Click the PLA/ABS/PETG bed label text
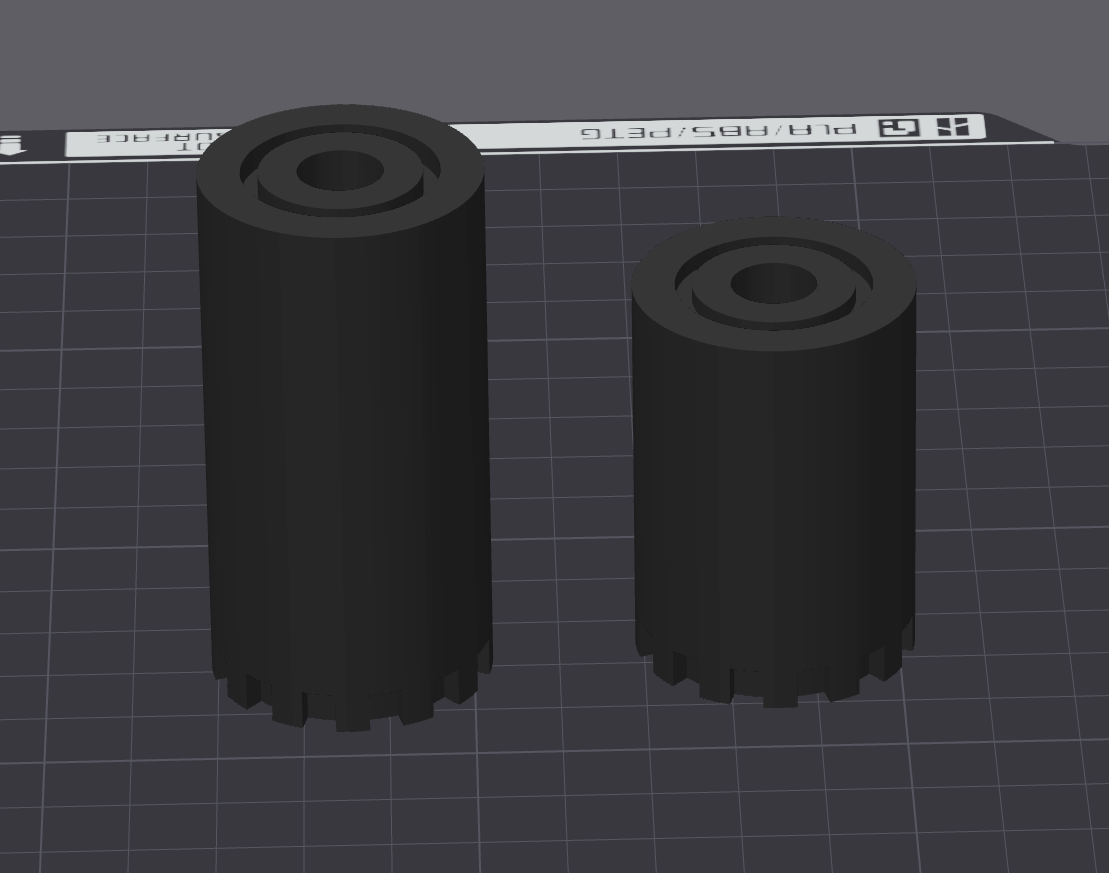This screenshot has height=873, width=1109. [718, 131]
